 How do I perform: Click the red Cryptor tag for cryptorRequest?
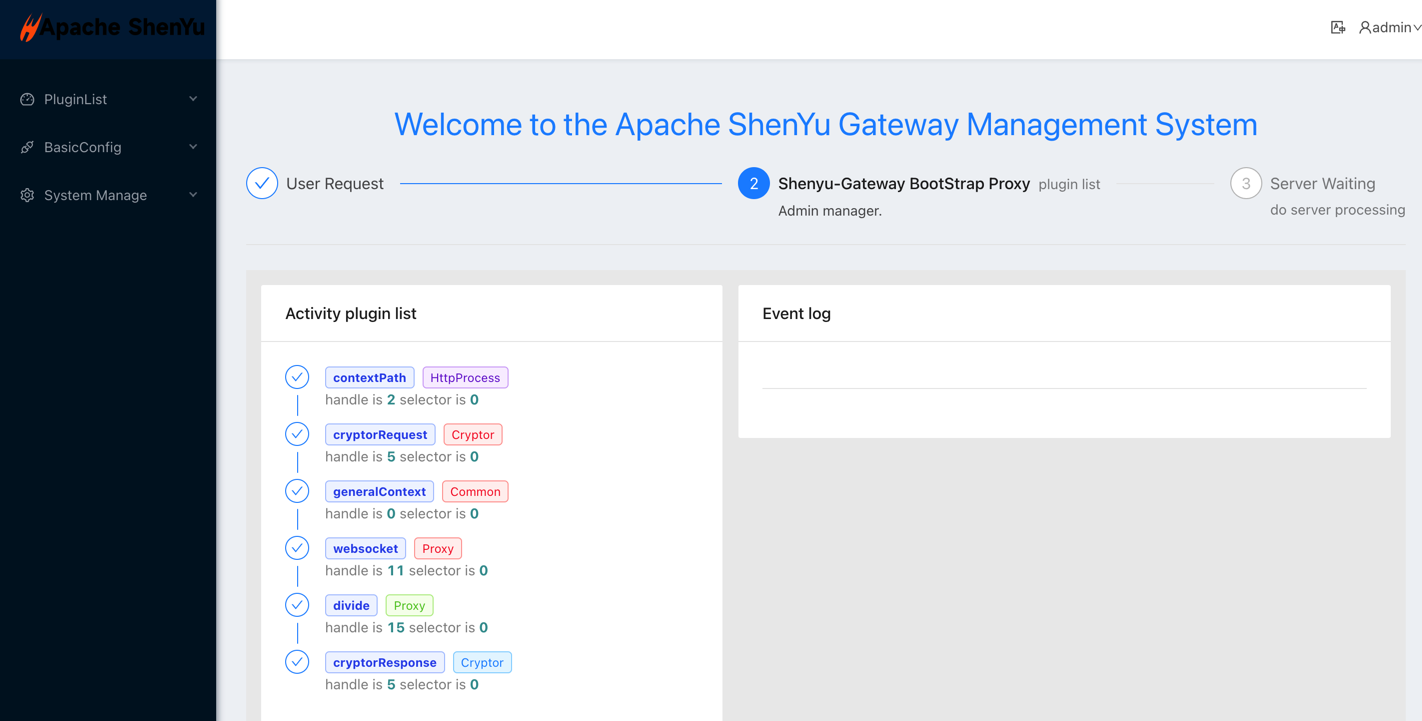[473, 435]
